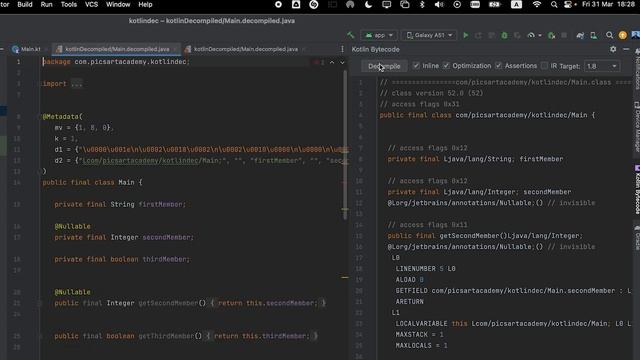Run the app with green play icon

[466, 36]
